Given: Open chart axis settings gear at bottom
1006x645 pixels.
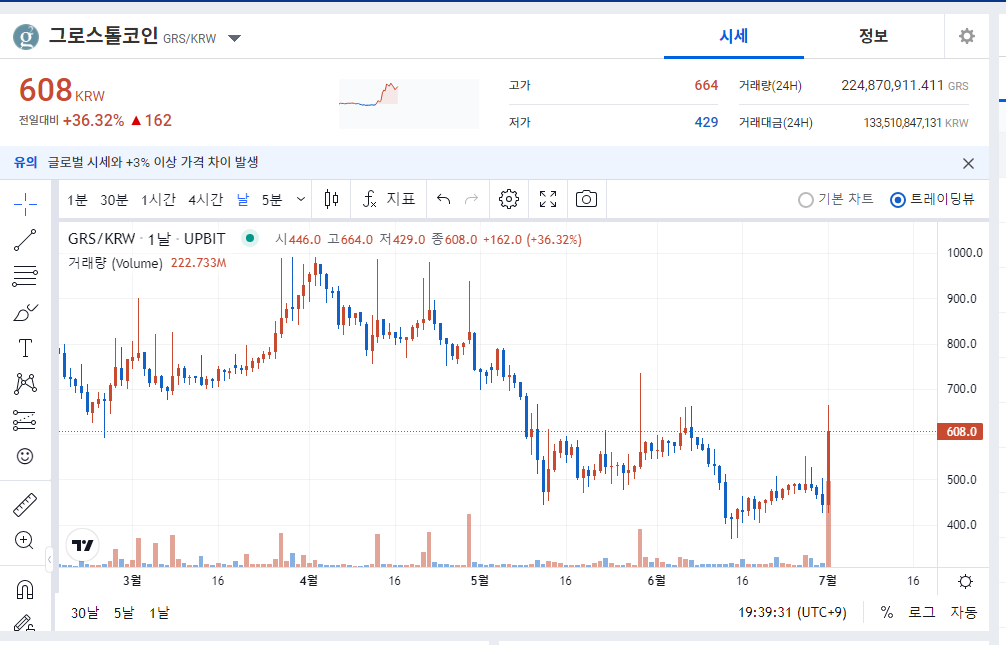Looking at the screenshot, I should (965, 581).
